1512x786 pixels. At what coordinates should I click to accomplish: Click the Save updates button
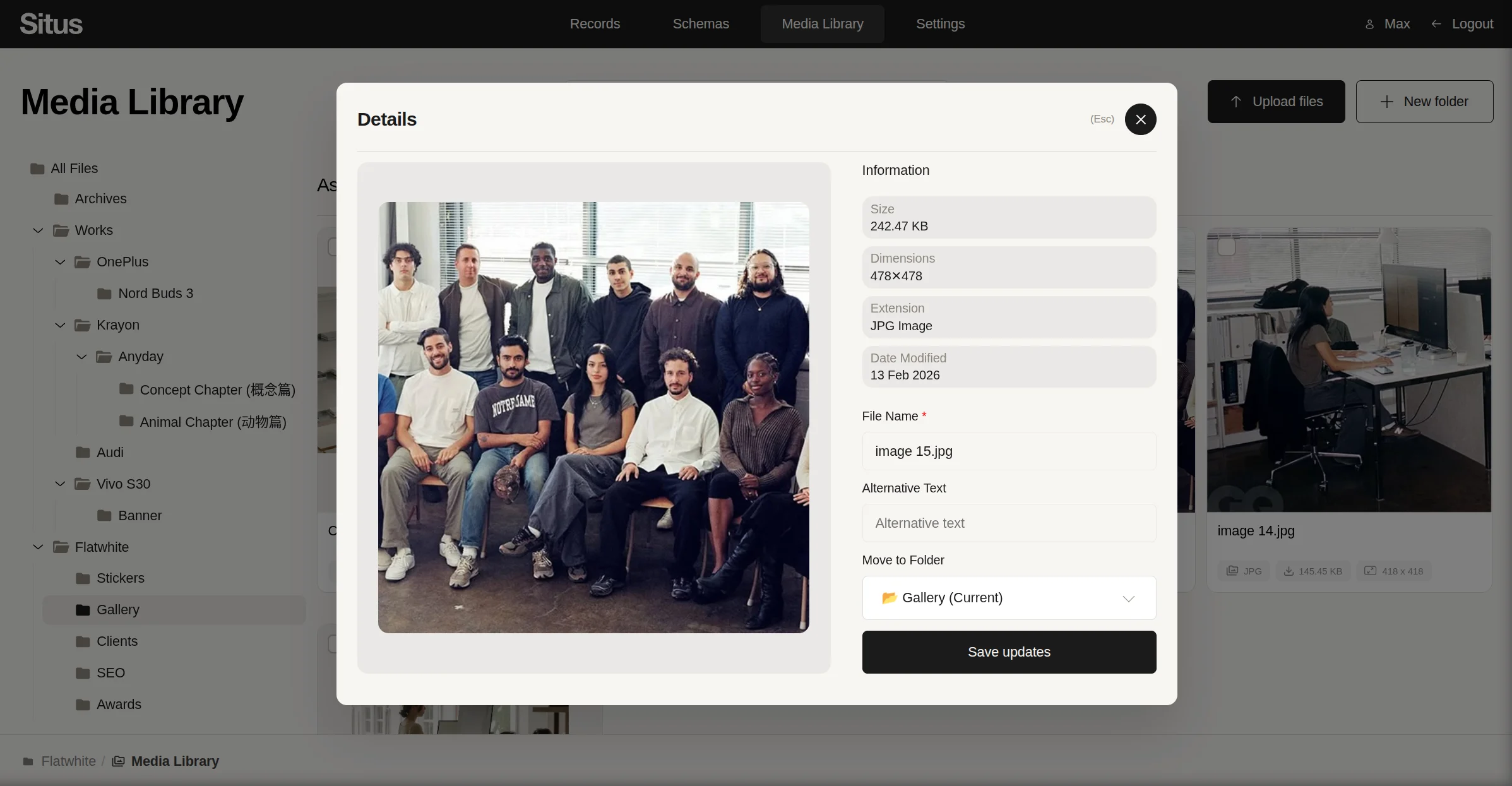1008,652
